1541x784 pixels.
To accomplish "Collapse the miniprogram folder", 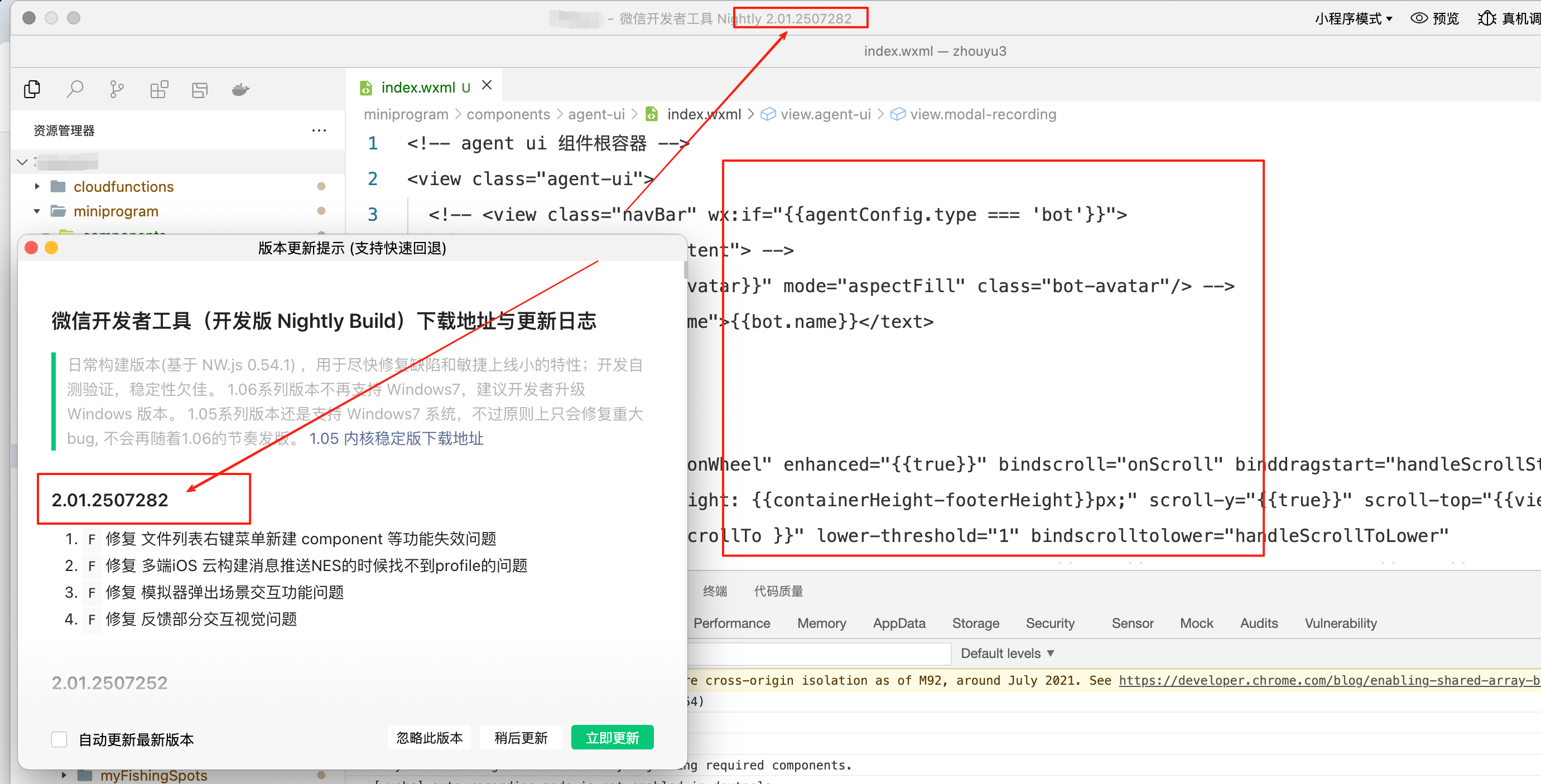I will [x=37, y=211].
